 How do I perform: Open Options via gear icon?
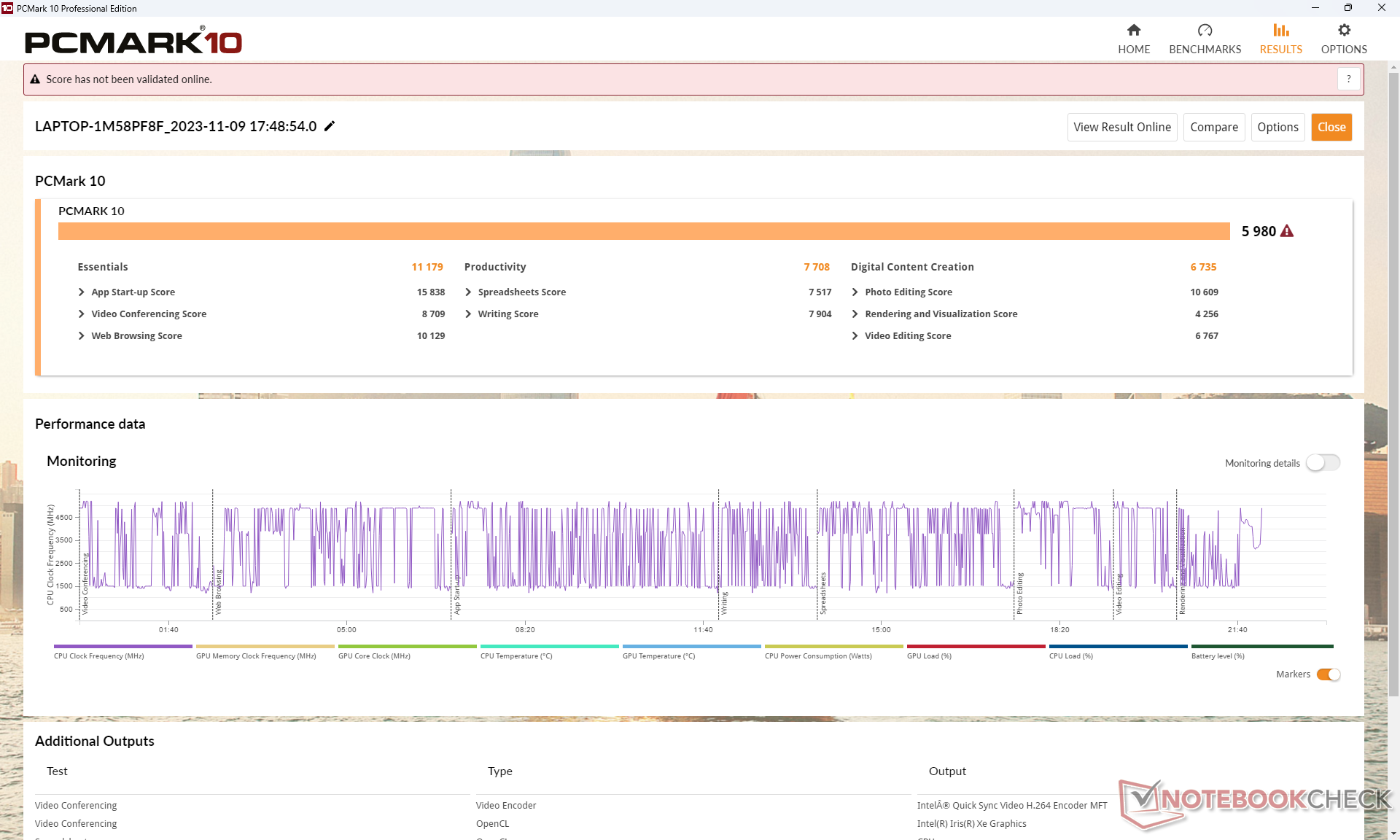click(x=1344, y=30)
